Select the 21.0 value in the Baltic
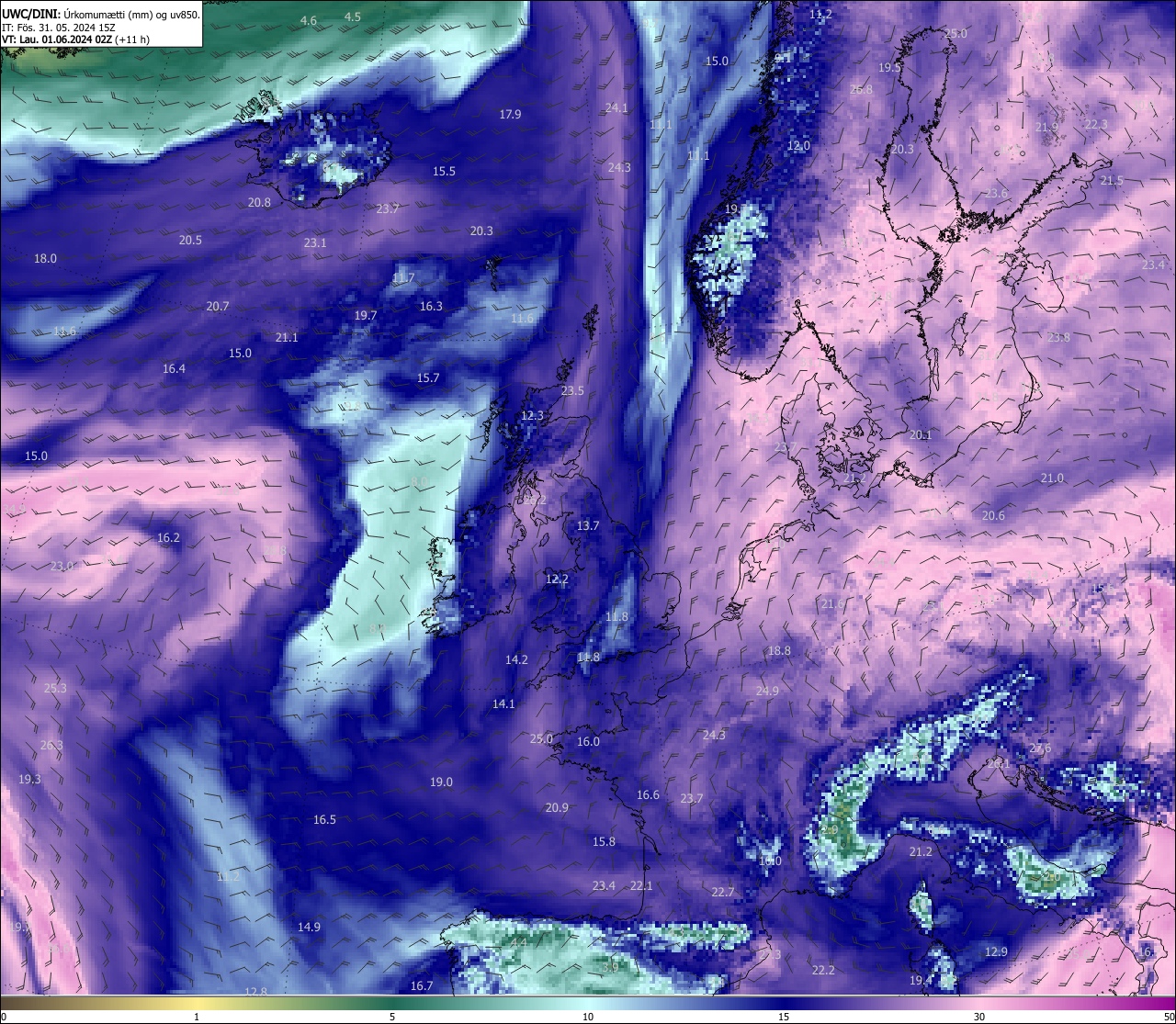 [1052, 478]
